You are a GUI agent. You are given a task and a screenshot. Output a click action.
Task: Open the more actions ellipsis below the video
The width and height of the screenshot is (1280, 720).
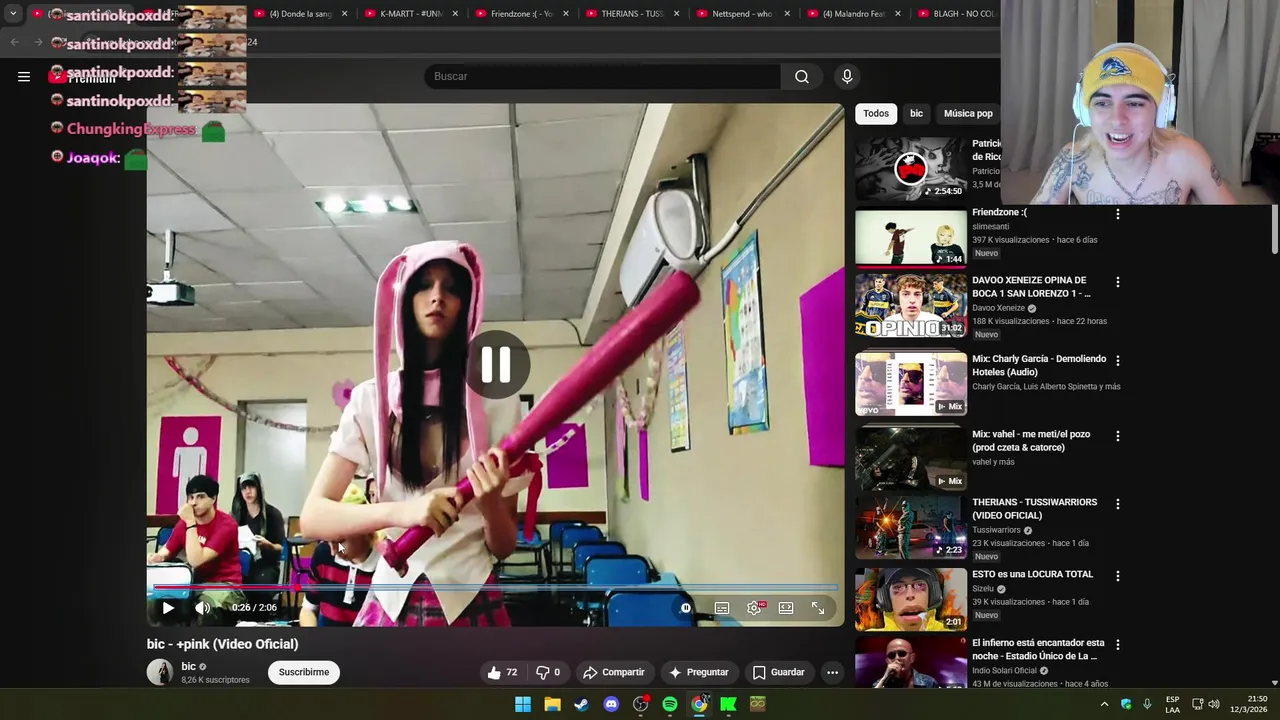pyautogui.click(x=832, y=672)
